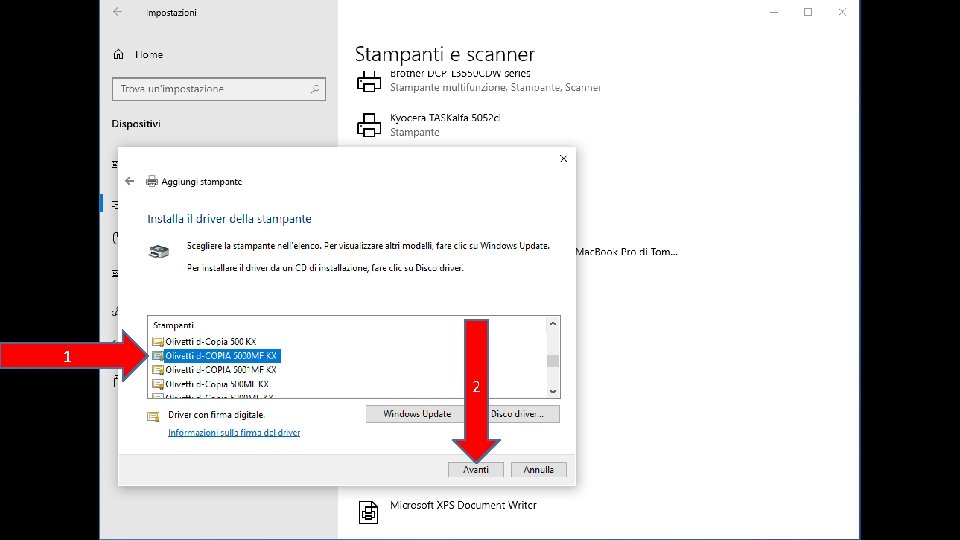Close the Impostazioni window

point(842,12)
